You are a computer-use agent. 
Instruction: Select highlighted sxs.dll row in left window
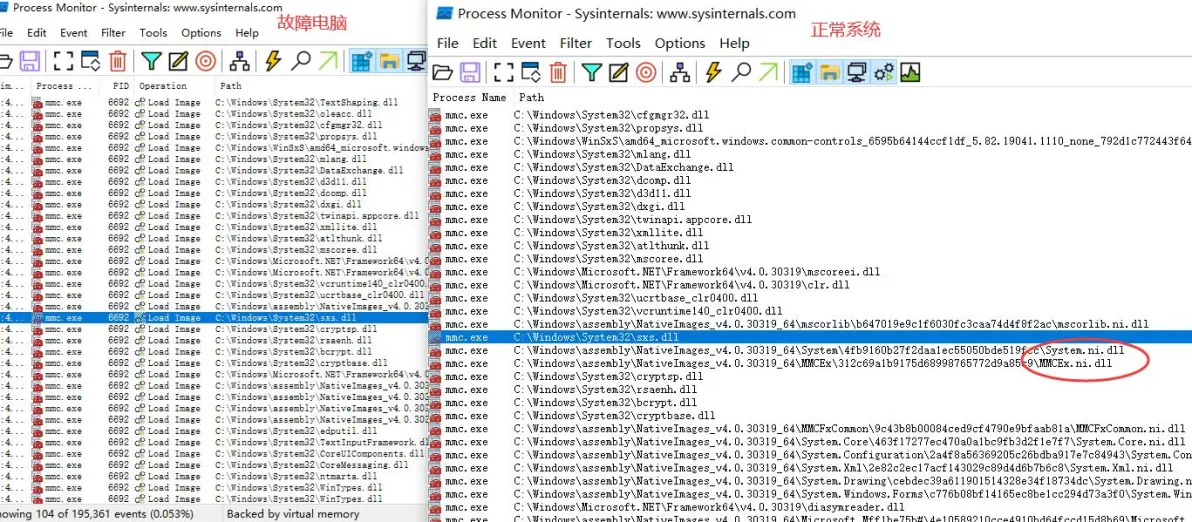pyautogui.click(x=214, y=318)
